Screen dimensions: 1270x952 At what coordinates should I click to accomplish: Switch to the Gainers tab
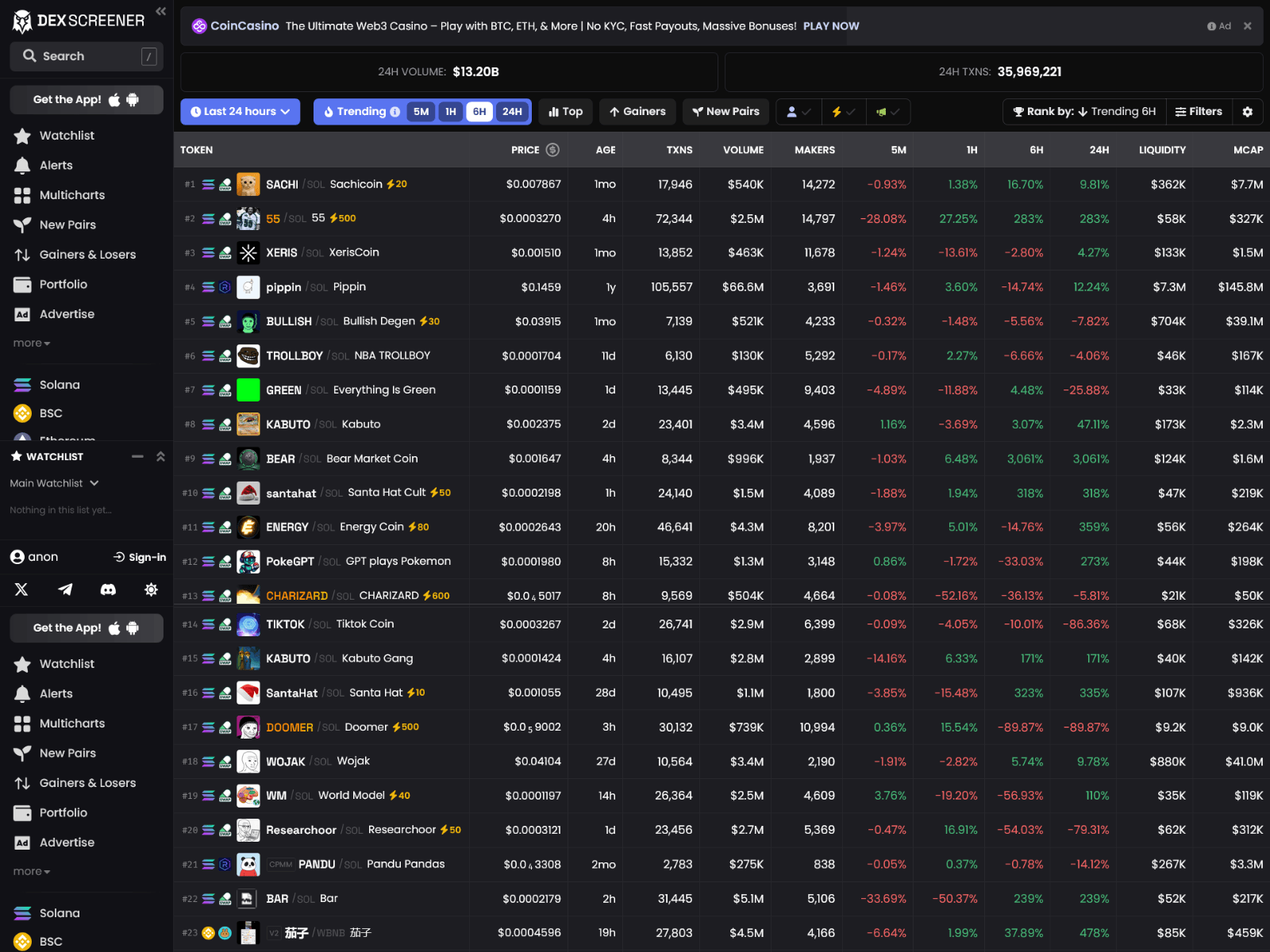tap(637, 112)
